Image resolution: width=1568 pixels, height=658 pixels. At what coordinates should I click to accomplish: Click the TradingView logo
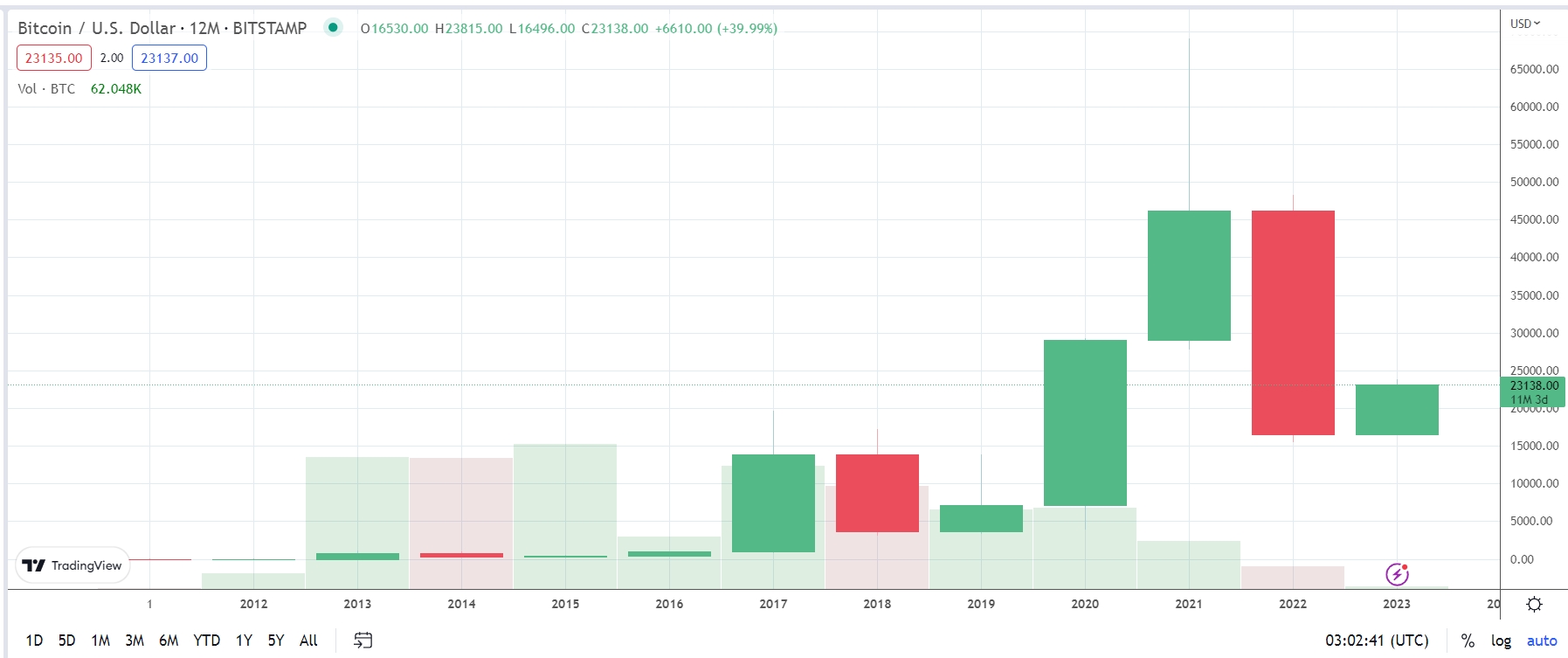[x=73, y=565]
